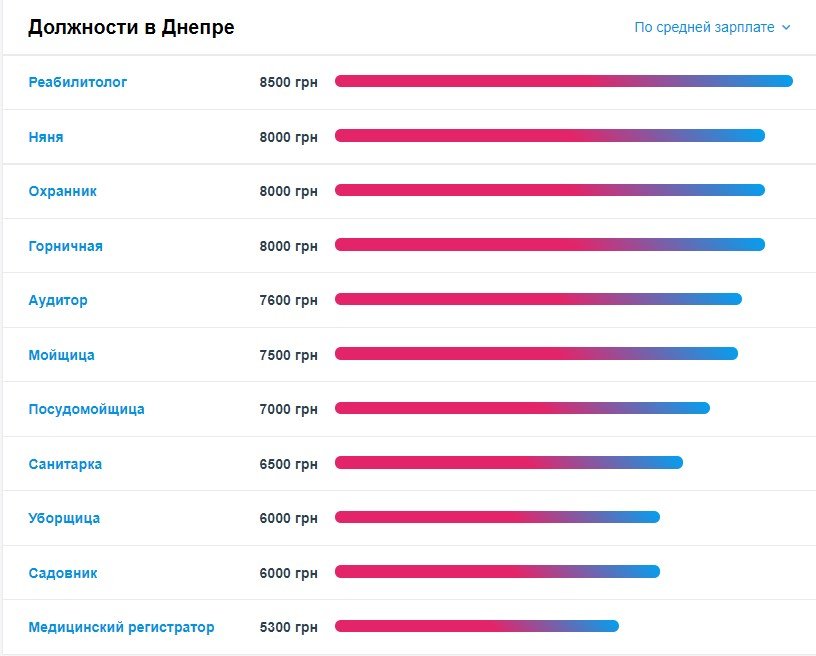This screenshot has width=816, height=656.
Task: Open the По средней зарплате sorting dropdown
Action: coord(706,28)
